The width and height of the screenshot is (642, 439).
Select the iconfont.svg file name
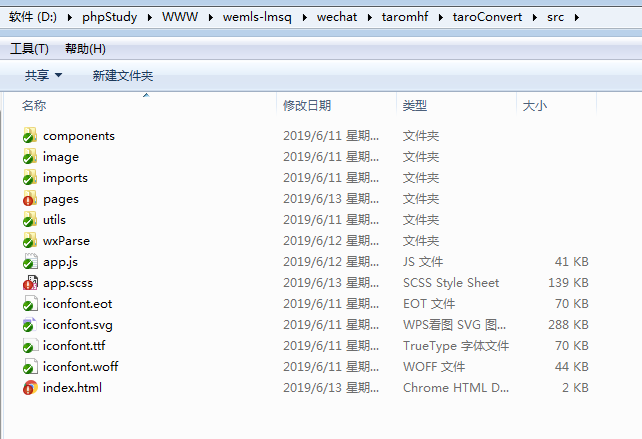(x=77, y=325)
